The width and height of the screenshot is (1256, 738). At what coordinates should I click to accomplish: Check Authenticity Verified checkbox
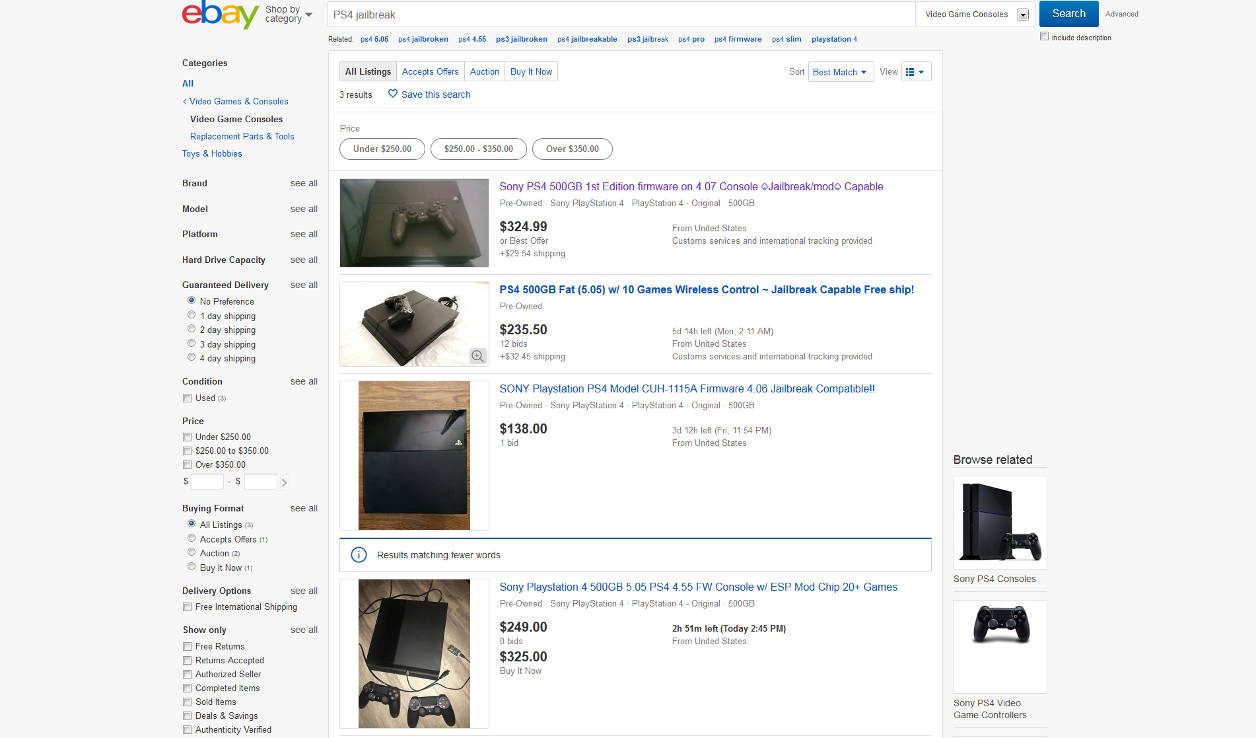[x=187, y=730]
